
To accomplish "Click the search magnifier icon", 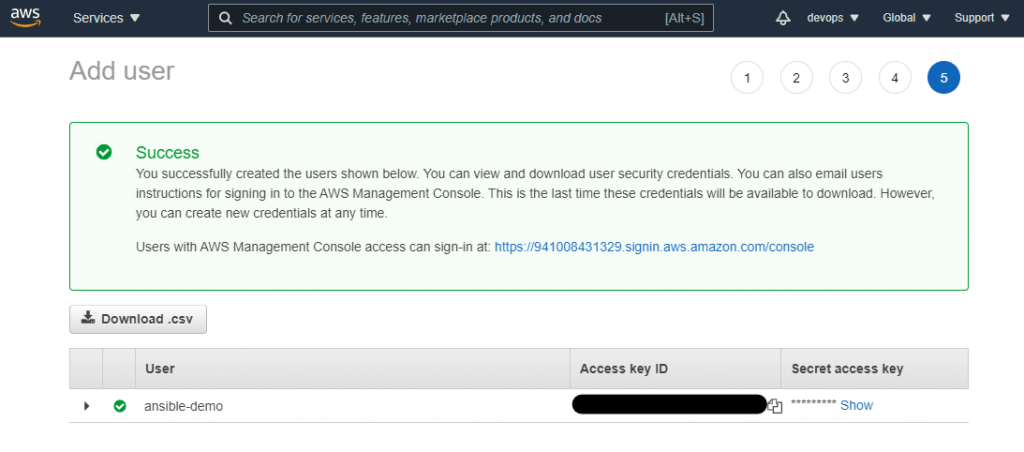I will pyautogui.click(x=225, y=18).
